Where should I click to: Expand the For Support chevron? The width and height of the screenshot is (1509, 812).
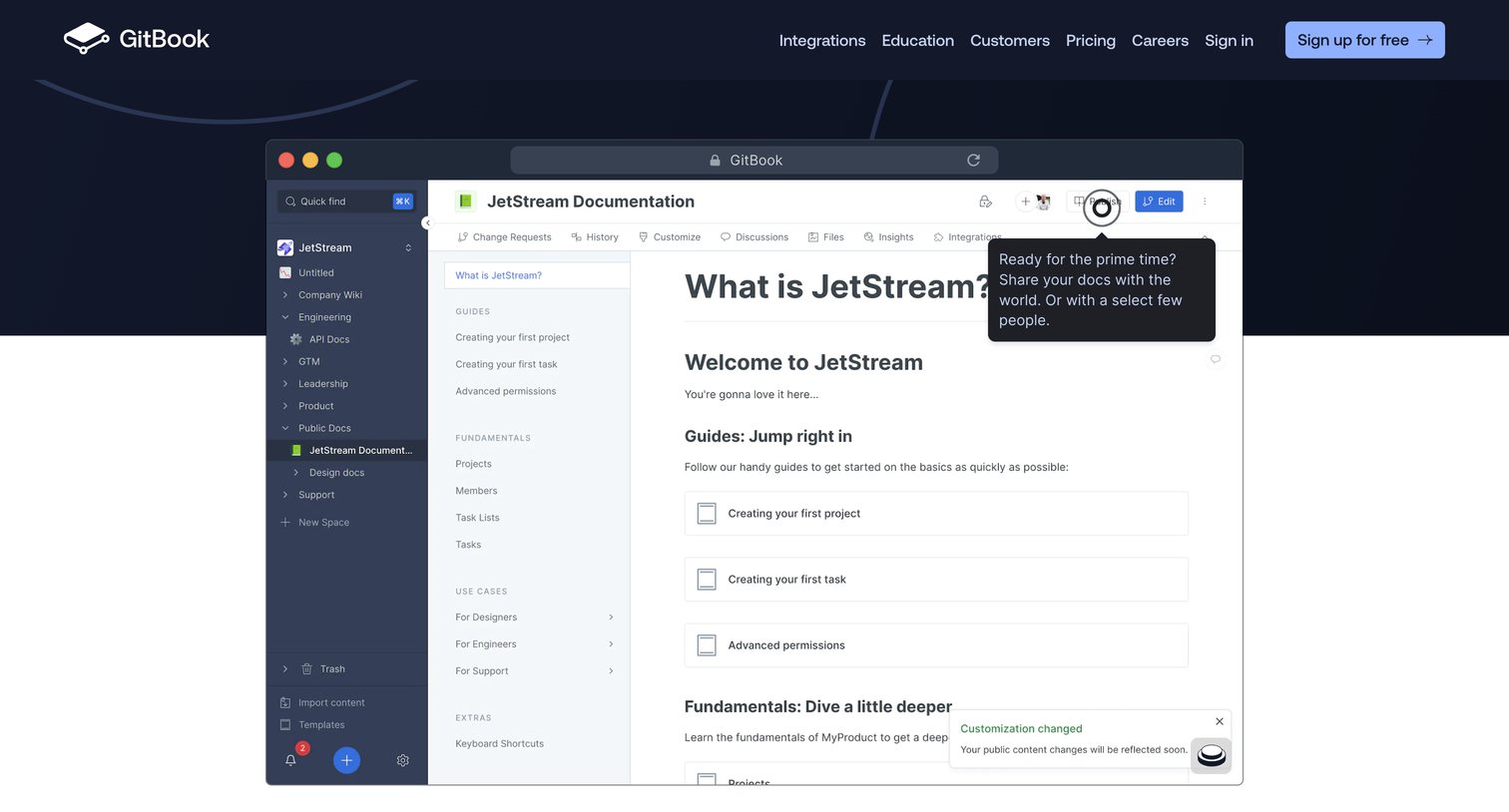coord(611,671)
